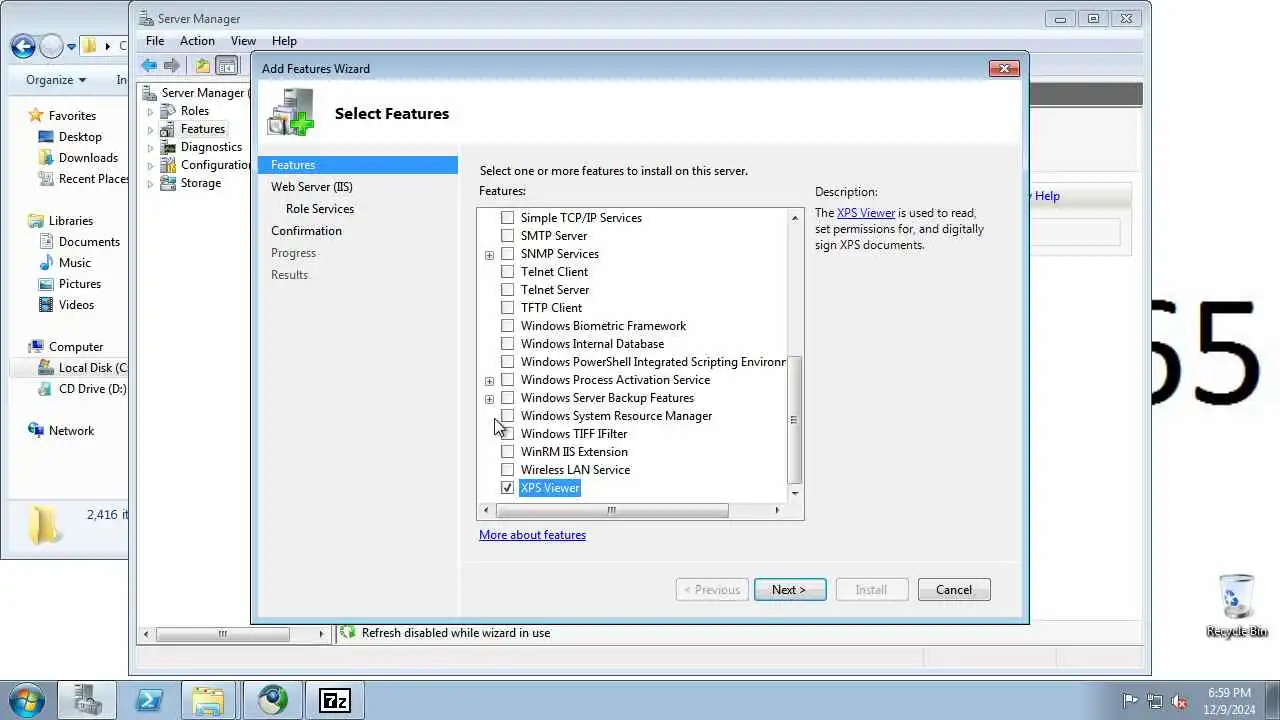This screenshot has height=720, width=1280.
Task: Click the Next > button
Action: coord(790,590)
